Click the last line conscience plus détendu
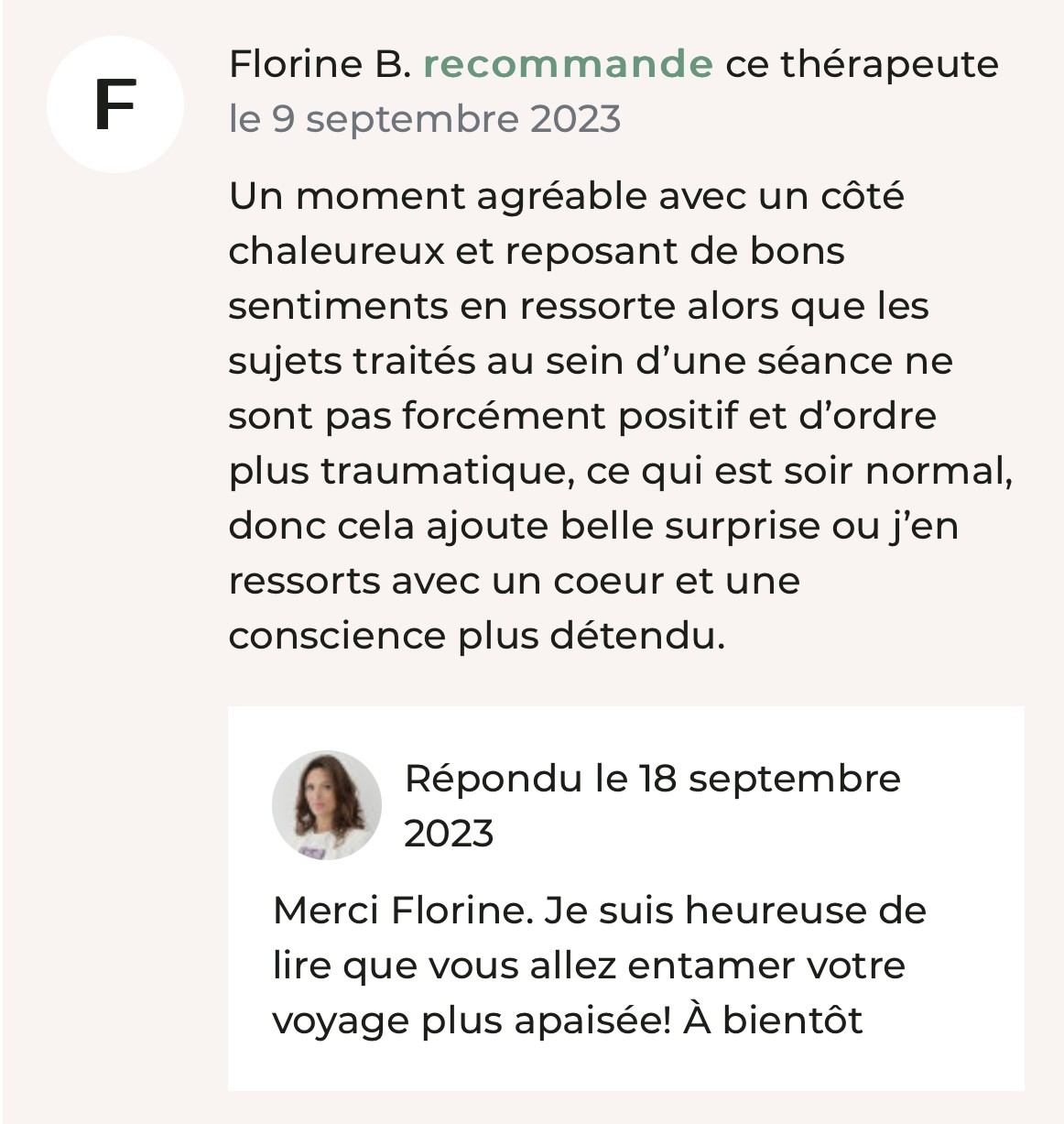Screen dimensions: 1064x1124 [477, 636]
